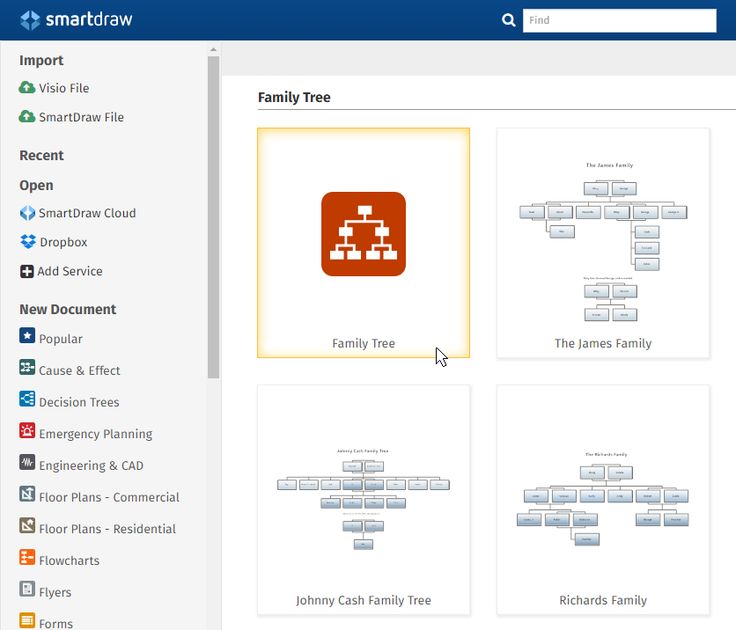
Task: Select the Decision Trees category
Action: tap(79, 402)
